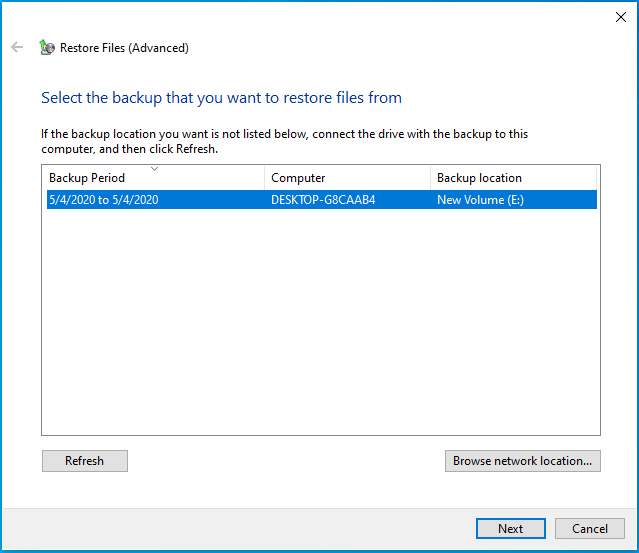639x553 pixels.
Task: Click the Restore Files wizard icon
Action: (x=47, y=47)
